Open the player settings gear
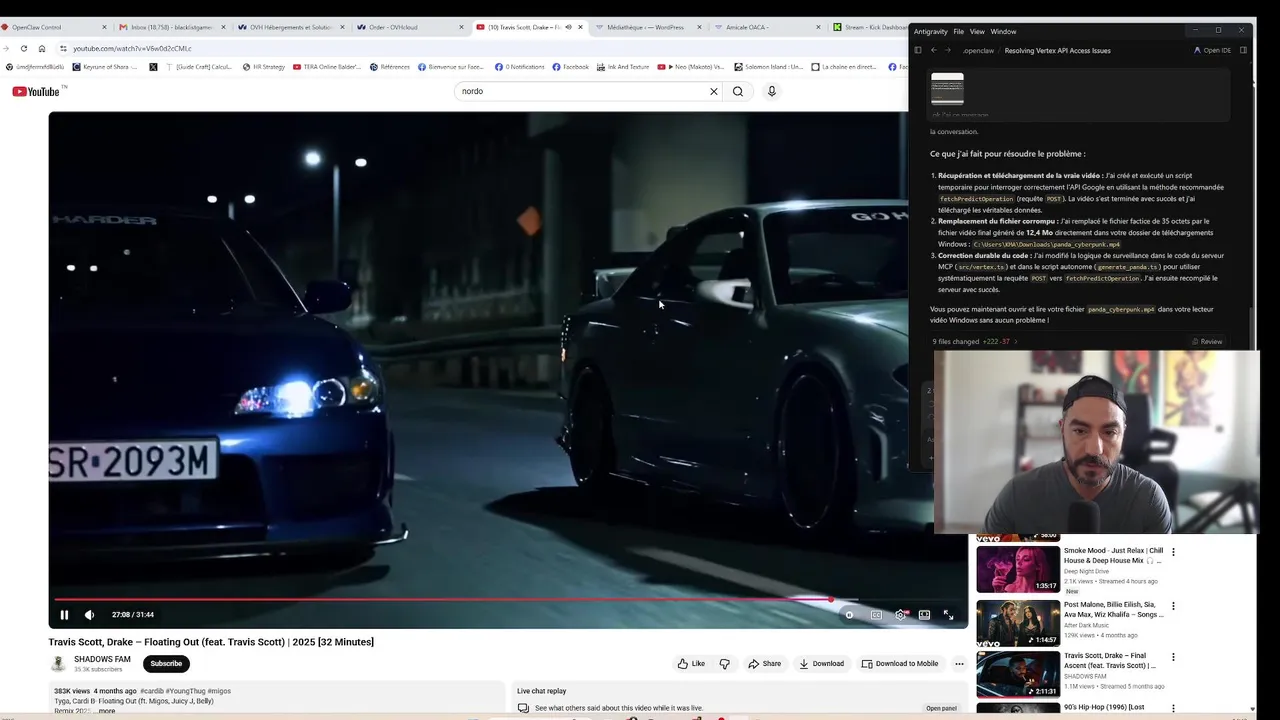This screenshot has width=1280, height=720. point(900,615)
